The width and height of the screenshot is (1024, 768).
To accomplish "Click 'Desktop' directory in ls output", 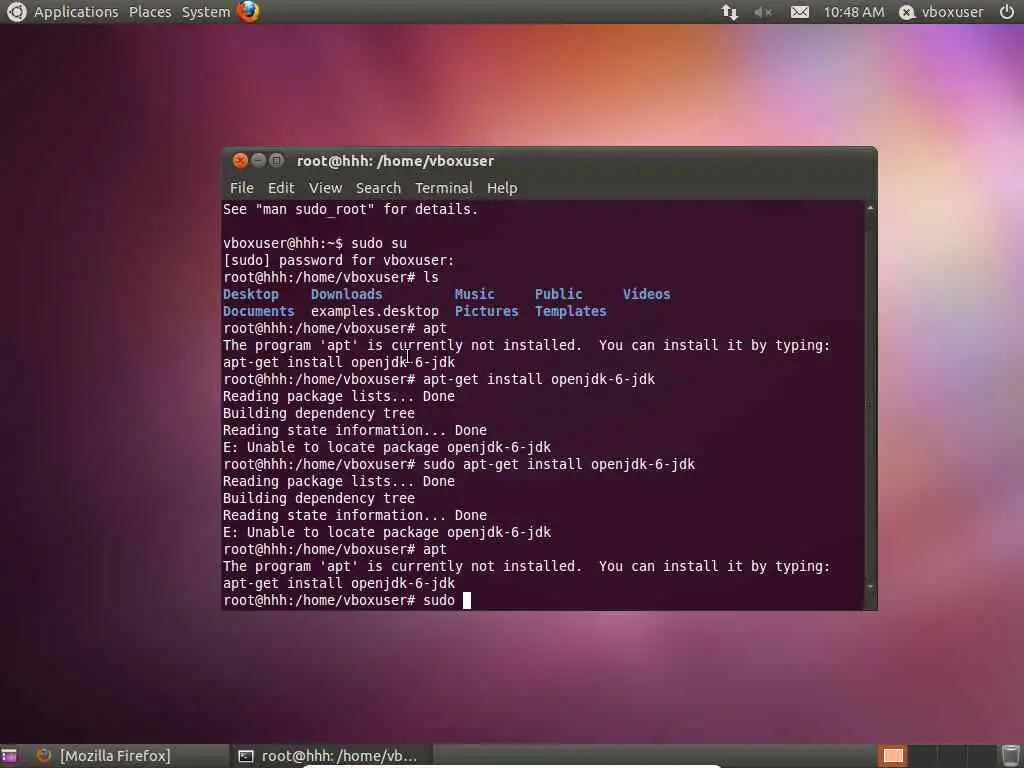I will click(251, 294).
